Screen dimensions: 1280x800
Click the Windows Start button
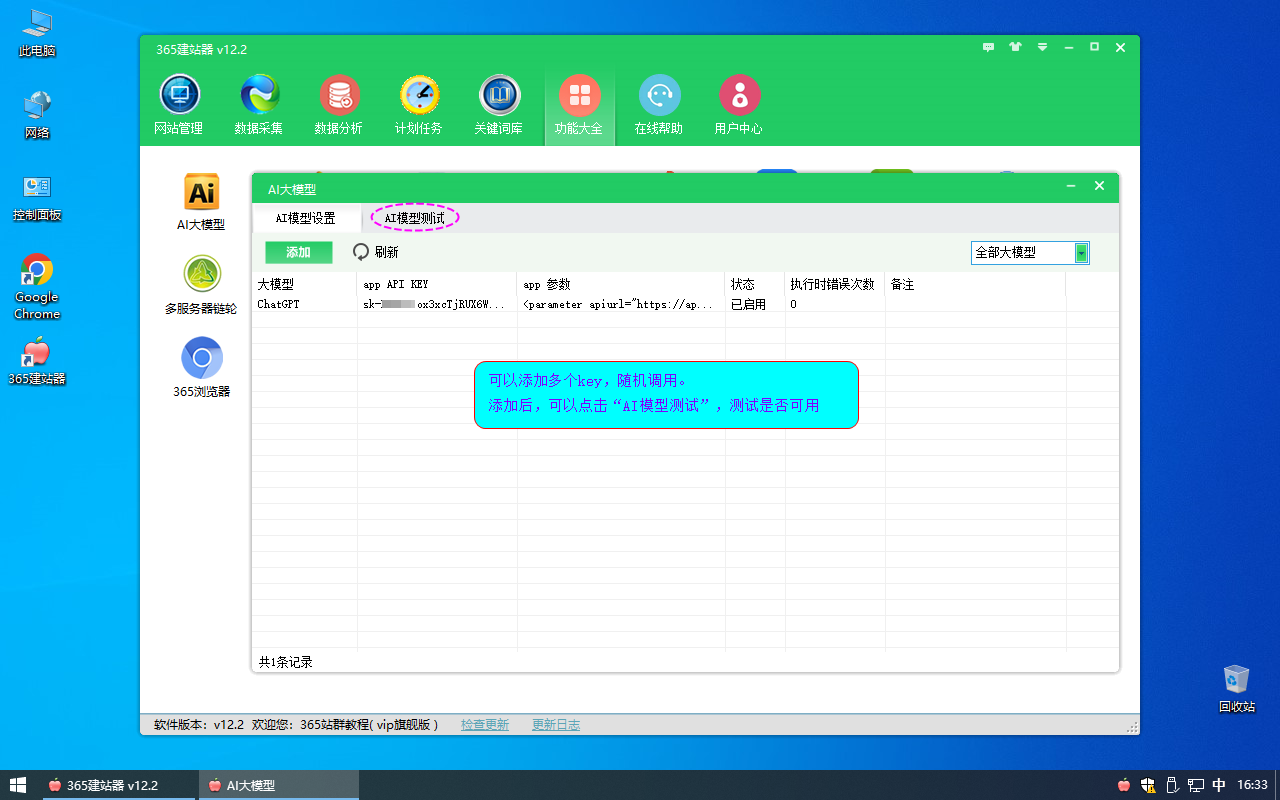coord(17,785)
